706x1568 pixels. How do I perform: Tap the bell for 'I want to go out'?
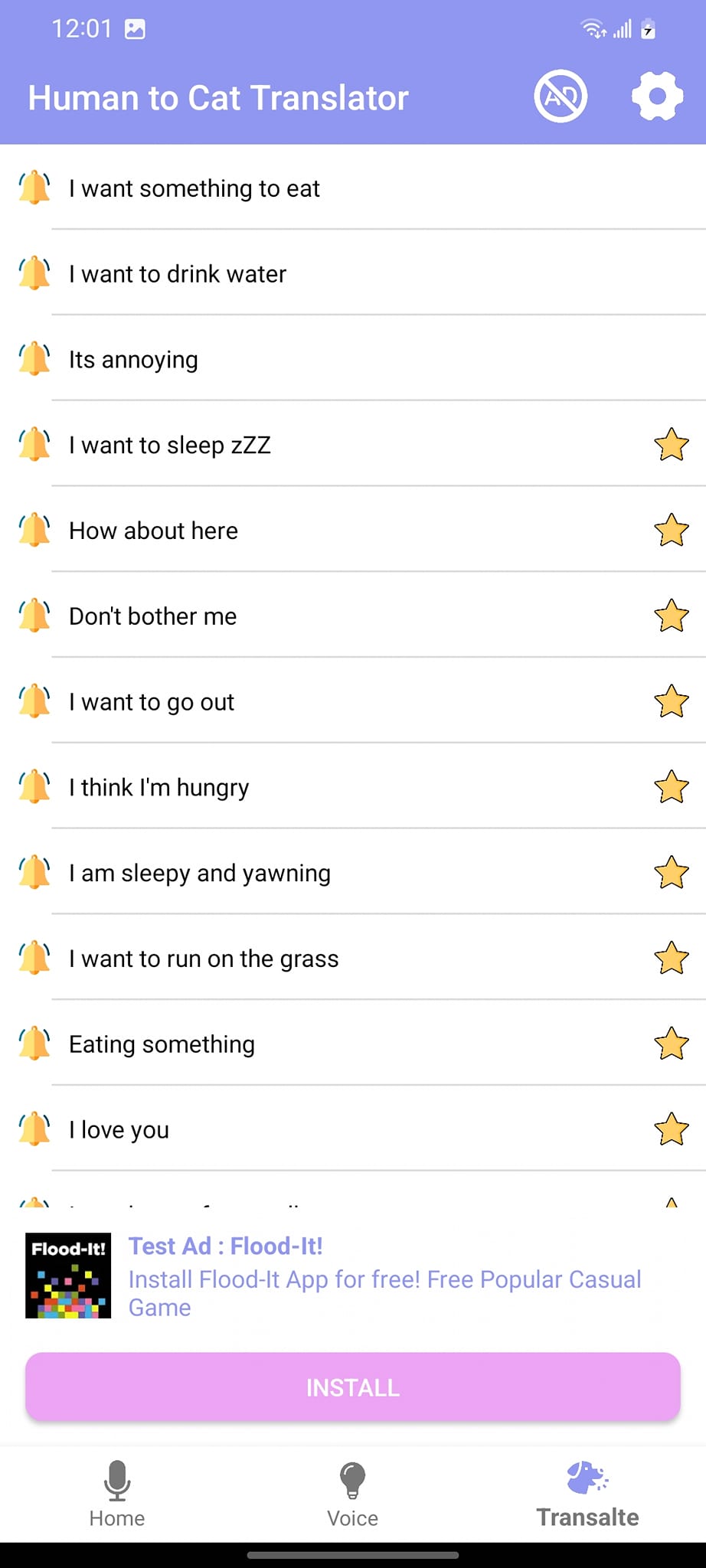(x=34, y=701)
